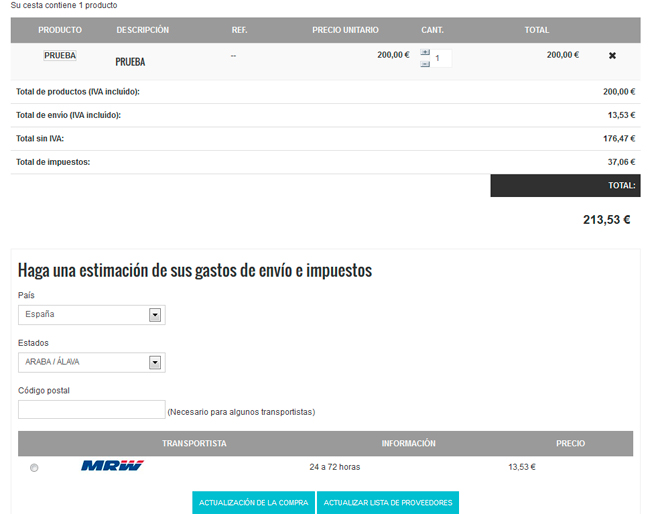Click the PRECIO column header in carrier table
The width and height of the screenshot is (650, 514).
570,443
